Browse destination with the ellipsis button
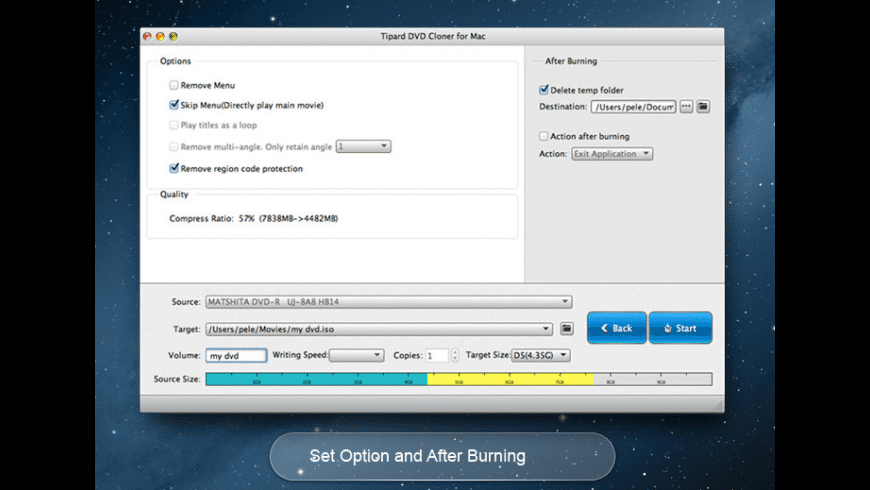 coord(686,107)
